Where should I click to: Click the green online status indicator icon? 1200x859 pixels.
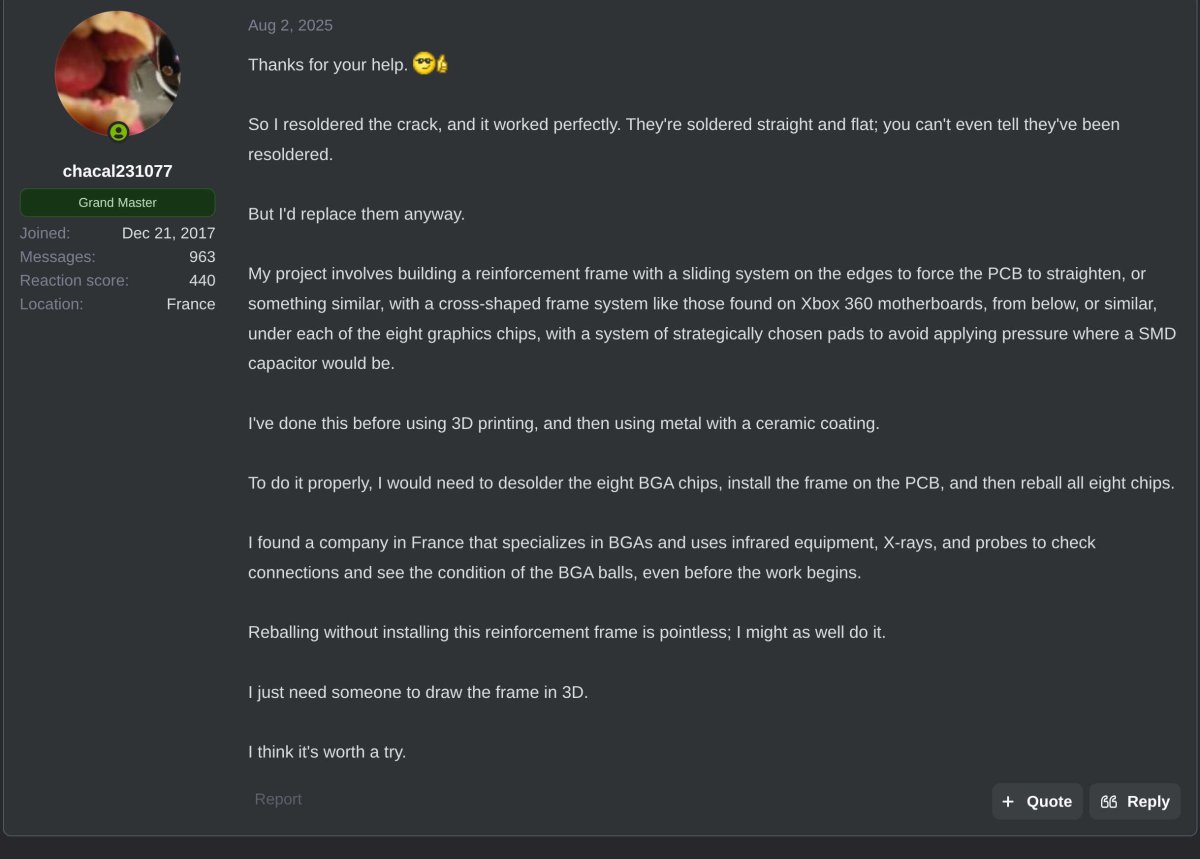(x=118, y=132)
